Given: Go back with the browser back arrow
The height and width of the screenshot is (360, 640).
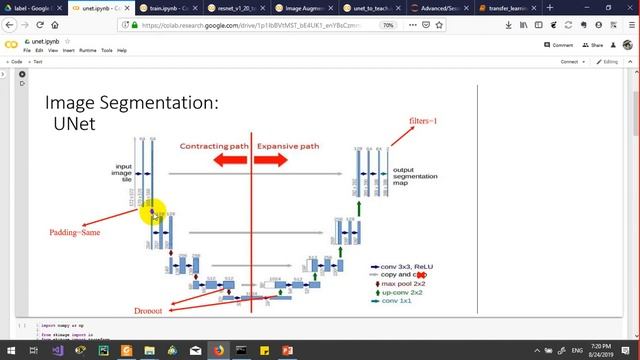Looking at the screenshot, I should point(9,25).
